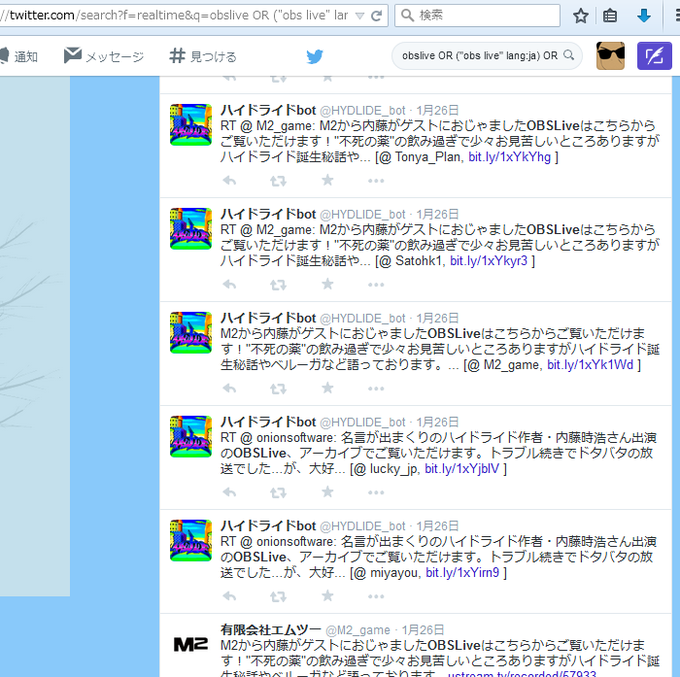Open more options on the Tonya_Plan tweet
This screenshot has height=677, width=680.
click(x=376, y=181)
